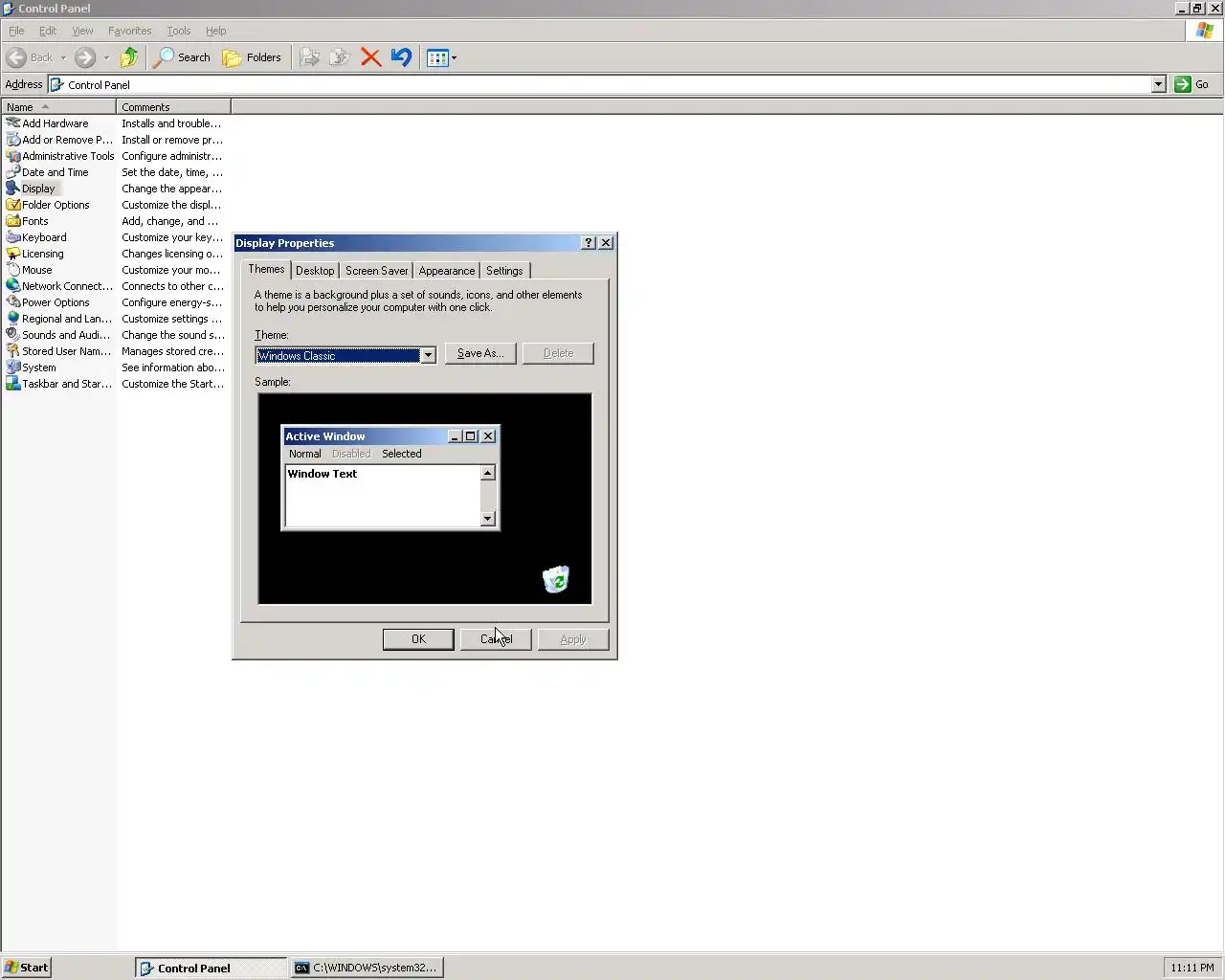The image size is (1225, 980).
Task: Select the Keyboard icon
Action: coord(13,237)
